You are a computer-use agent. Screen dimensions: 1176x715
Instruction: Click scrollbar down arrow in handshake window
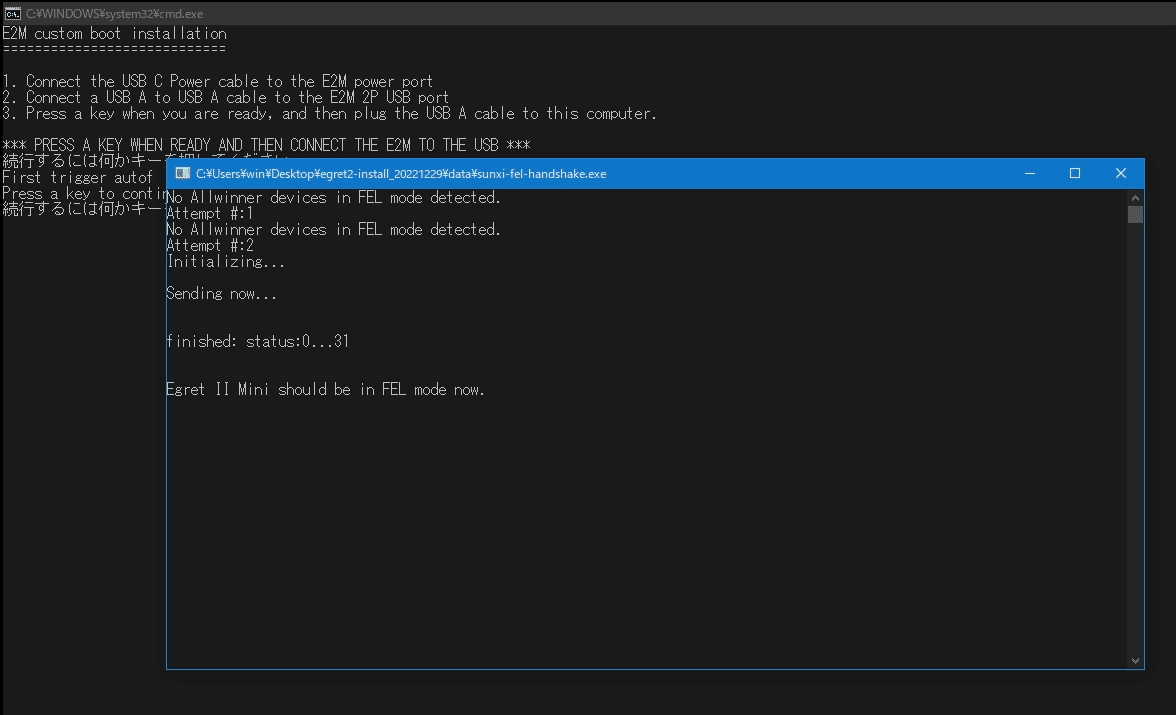1135,661
